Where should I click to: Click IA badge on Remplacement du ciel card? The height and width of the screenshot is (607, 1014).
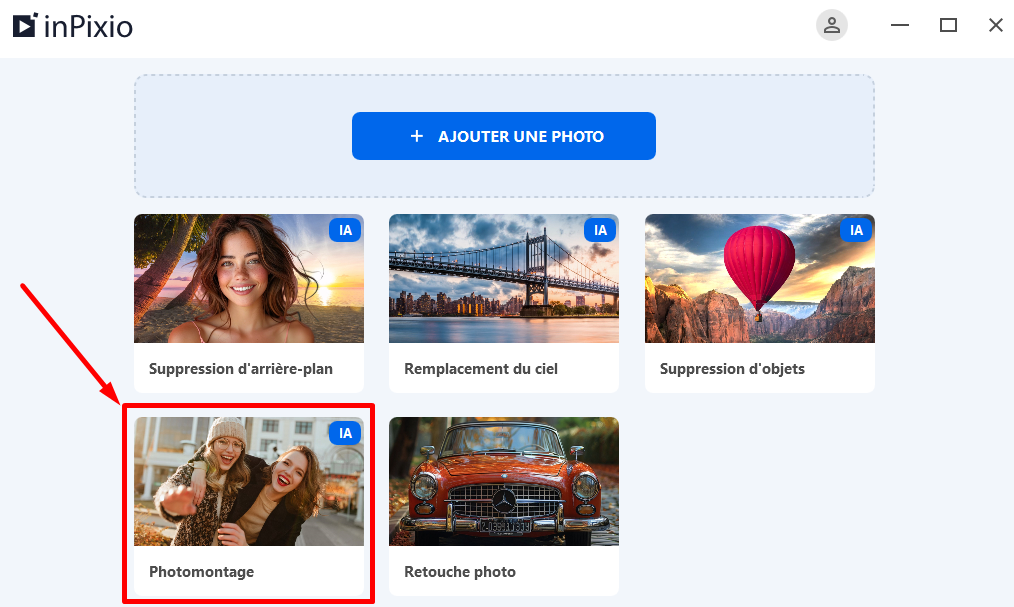tap(600, 230)
